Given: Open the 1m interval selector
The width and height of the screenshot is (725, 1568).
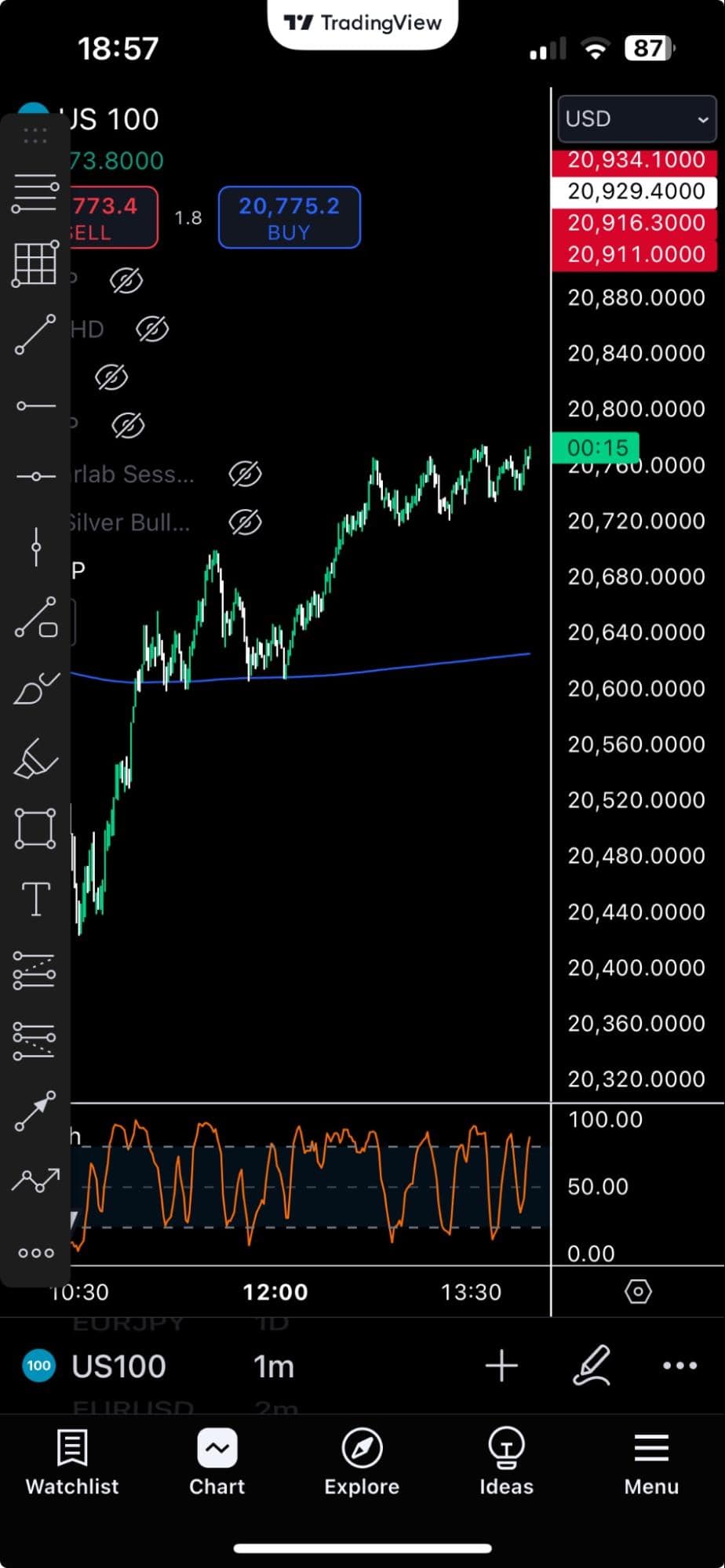Looking at the screenshot, I should [274, 1366].
